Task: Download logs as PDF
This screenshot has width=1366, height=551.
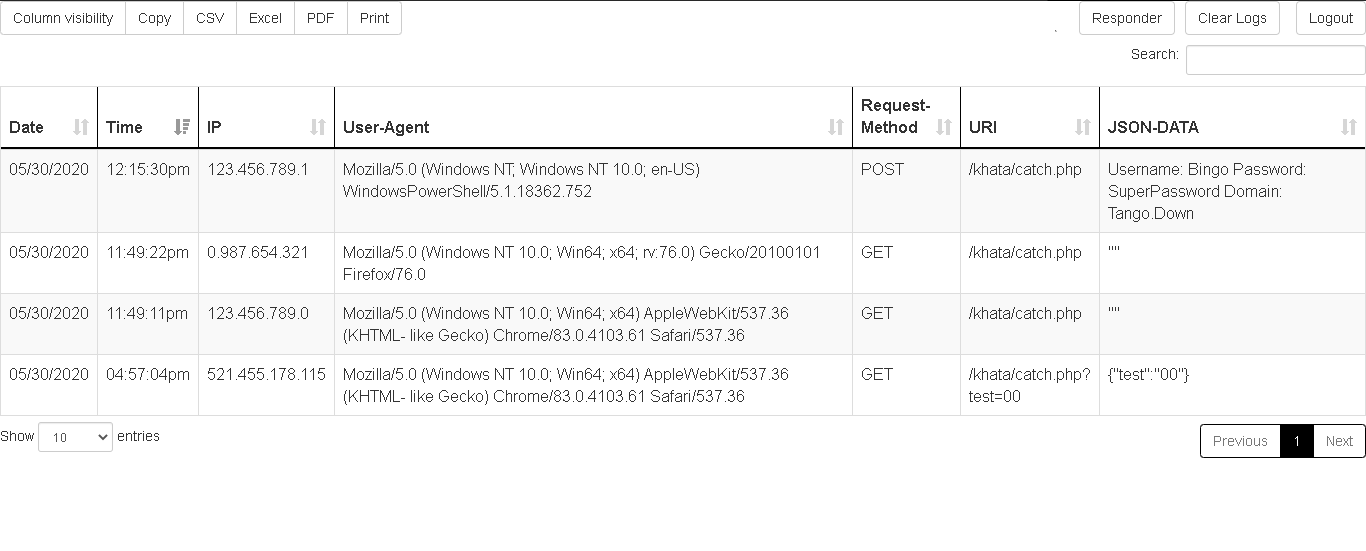Action: tap(321, 18)
